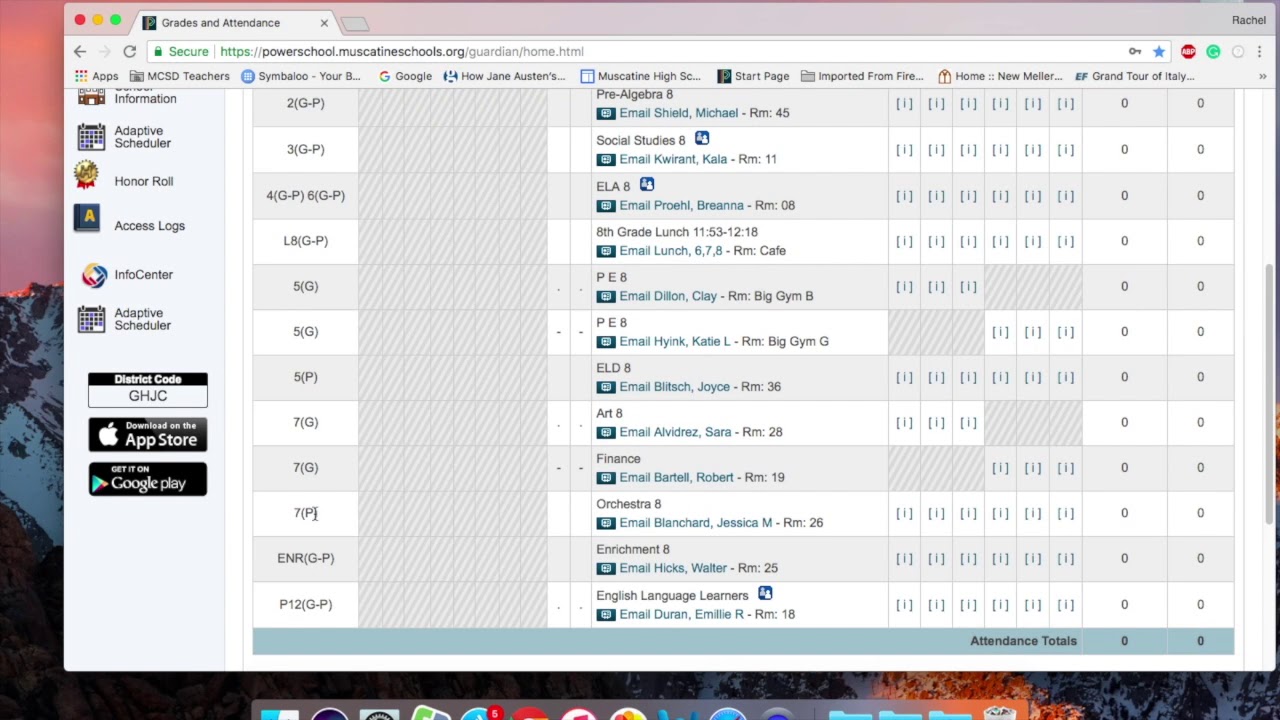Image resolution: width=1280 pixels, height=720 pixels.
Task: Click the saved password key icon
Action: coord(1135,51)
